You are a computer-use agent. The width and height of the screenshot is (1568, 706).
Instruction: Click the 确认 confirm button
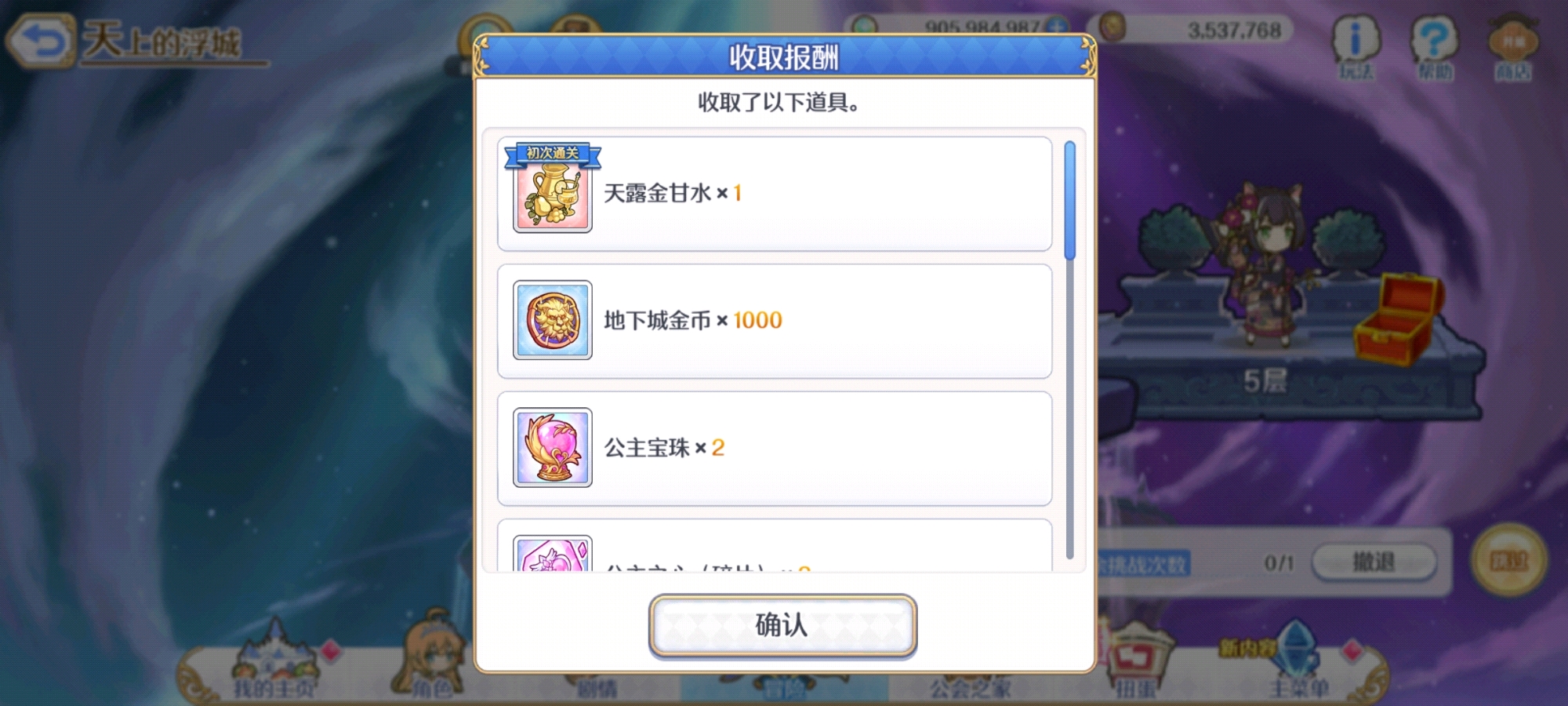tap(782, 625)
